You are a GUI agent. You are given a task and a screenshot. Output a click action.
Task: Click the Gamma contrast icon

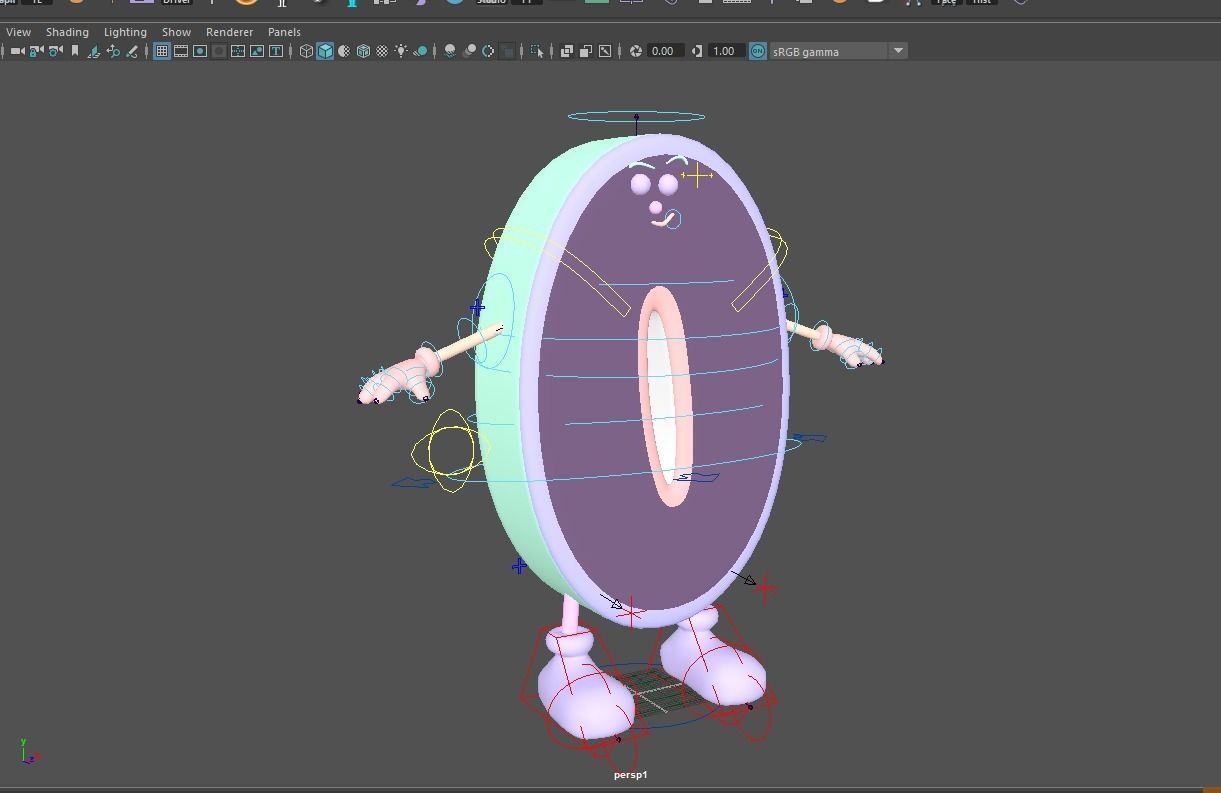(x=697, y=51)
